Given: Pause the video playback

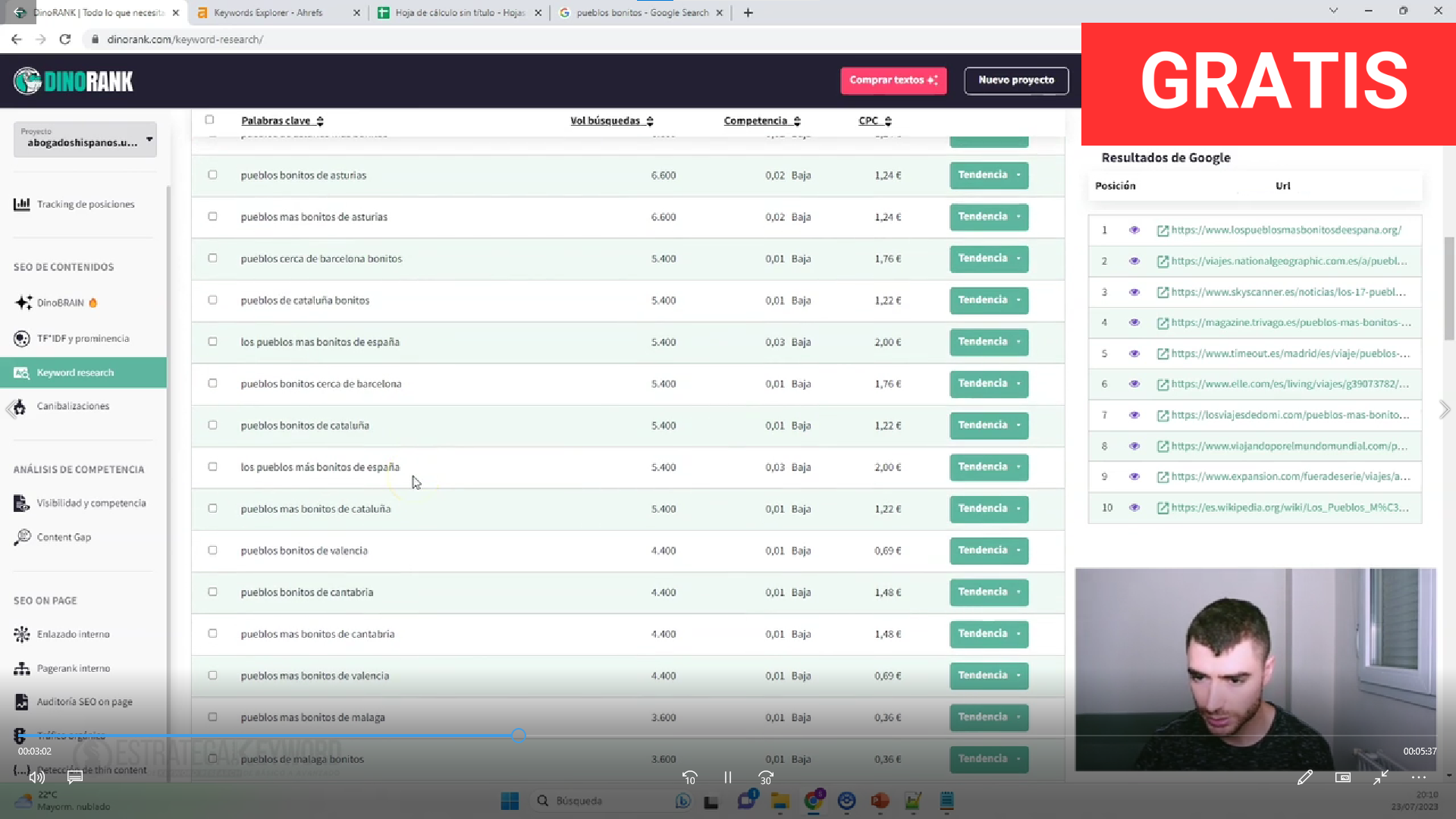Looking at the screenshot, I should point(727,777).
